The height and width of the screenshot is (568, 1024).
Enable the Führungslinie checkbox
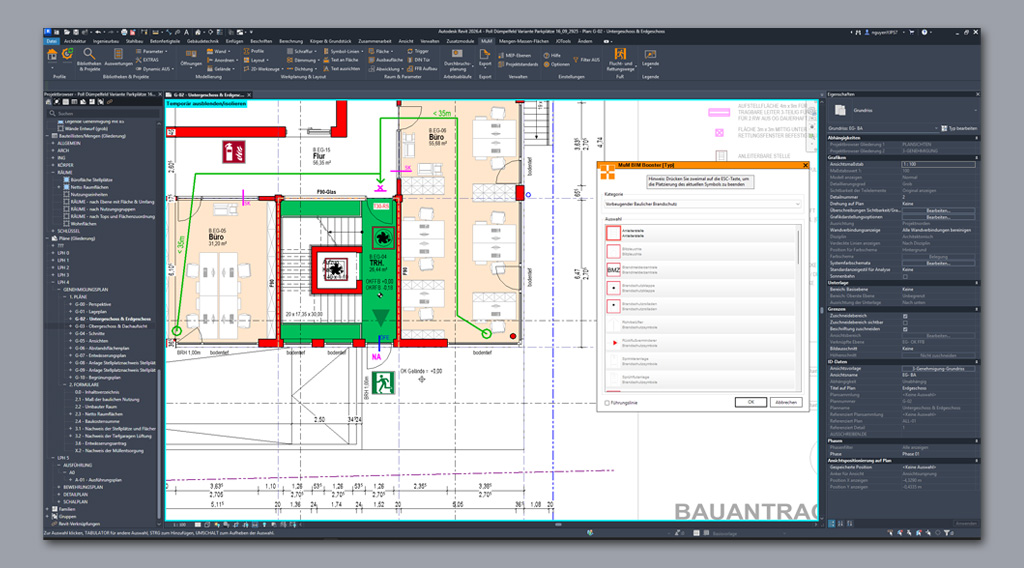click(607, 403)
